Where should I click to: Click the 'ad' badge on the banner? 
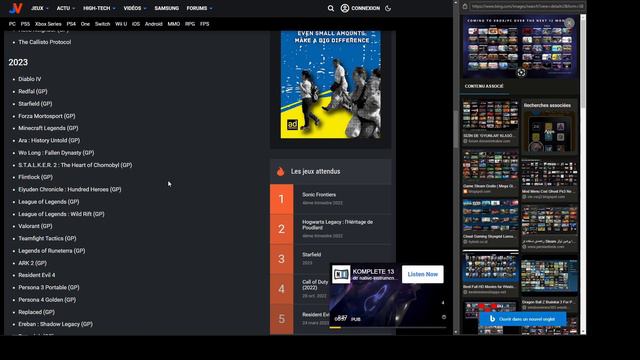[x=292, y=124]
